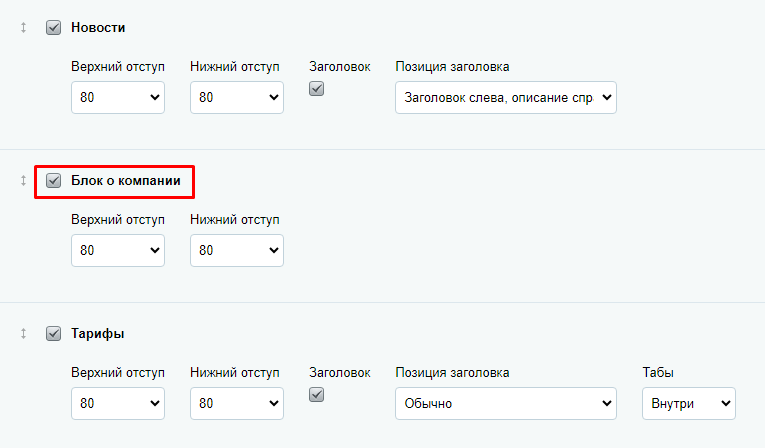Open Нижний отступ dropdown under Блок о компании
The width and height of the screenshot is (765, 448).
click(x=237, y=250)
